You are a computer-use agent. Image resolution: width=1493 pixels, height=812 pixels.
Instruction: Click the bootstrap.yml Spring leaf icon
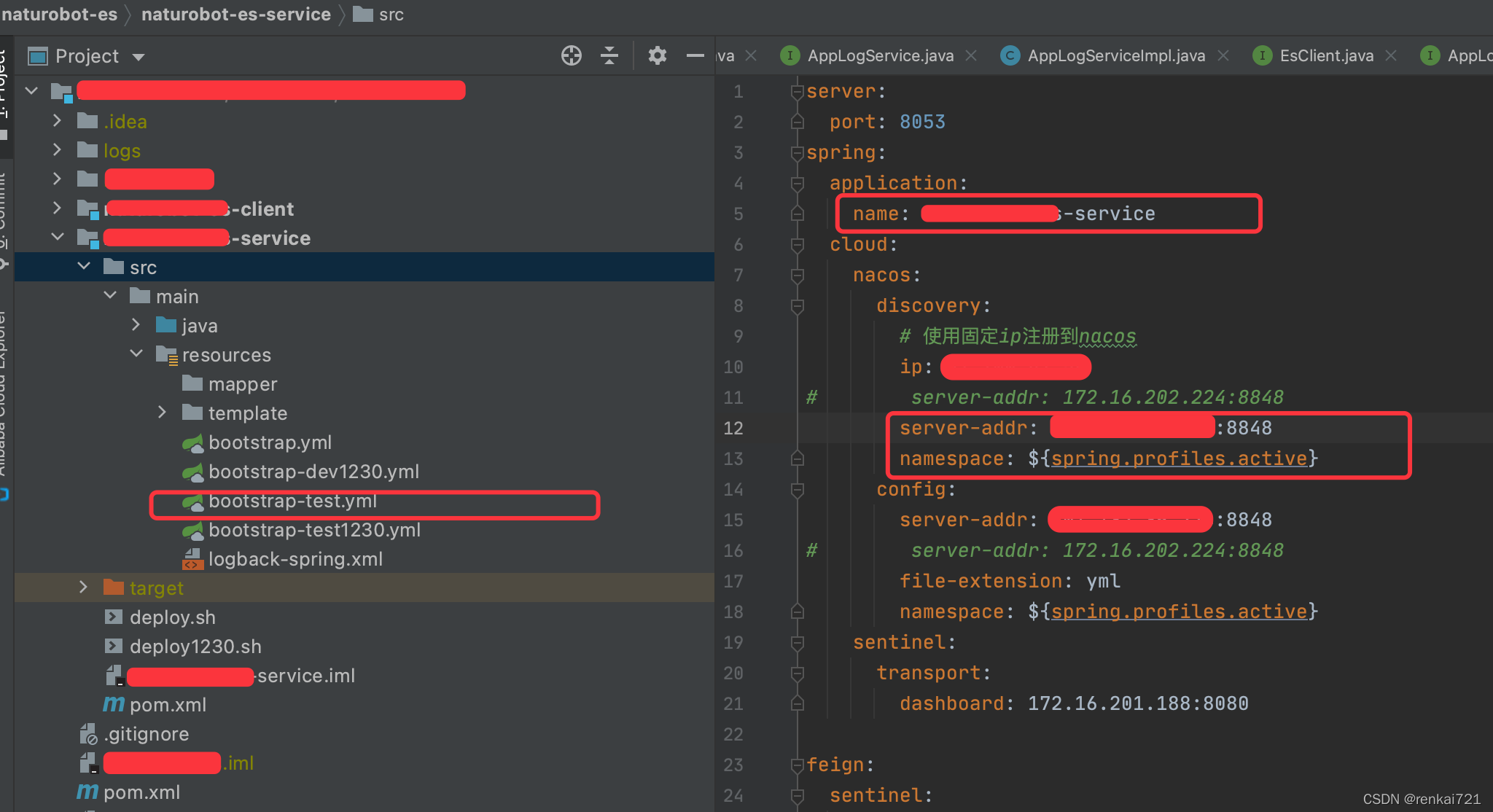pyautogui.click(x=192, y=442)
